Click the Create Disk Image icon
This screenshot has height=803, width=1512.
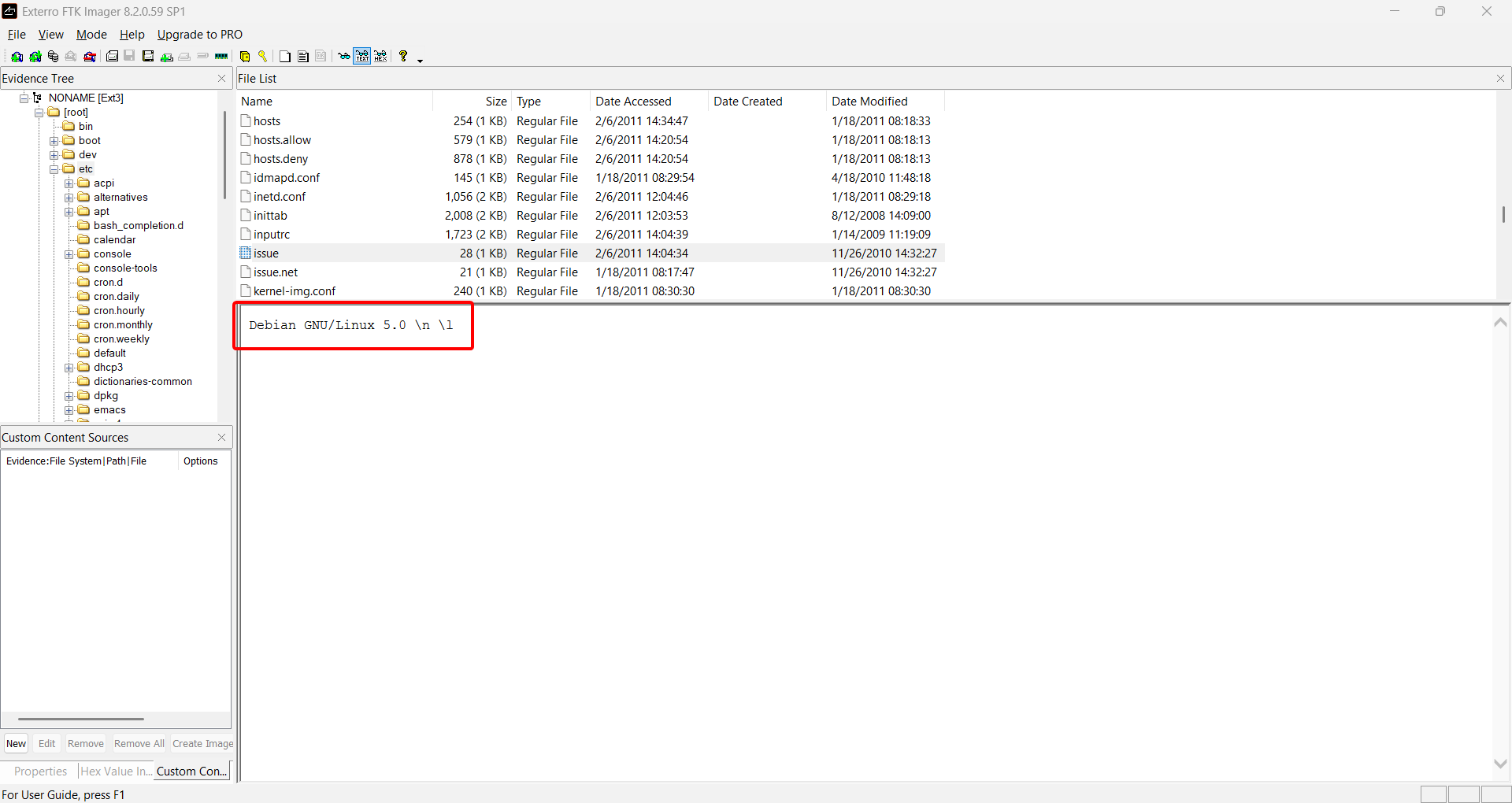[x=112, y=57]
